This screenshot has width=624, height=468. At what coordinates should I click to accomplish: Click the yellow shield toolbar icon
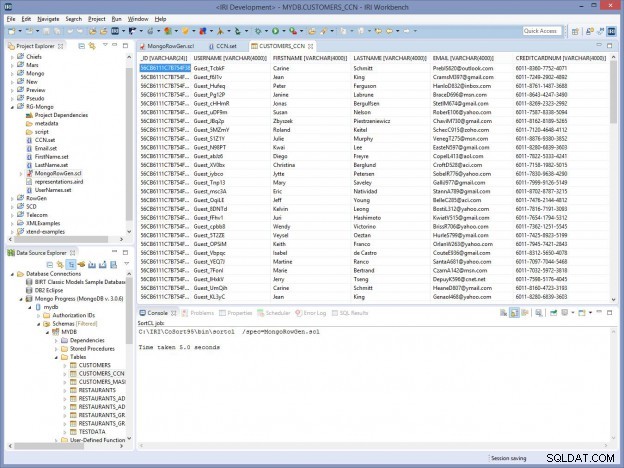tap(185, 31)
